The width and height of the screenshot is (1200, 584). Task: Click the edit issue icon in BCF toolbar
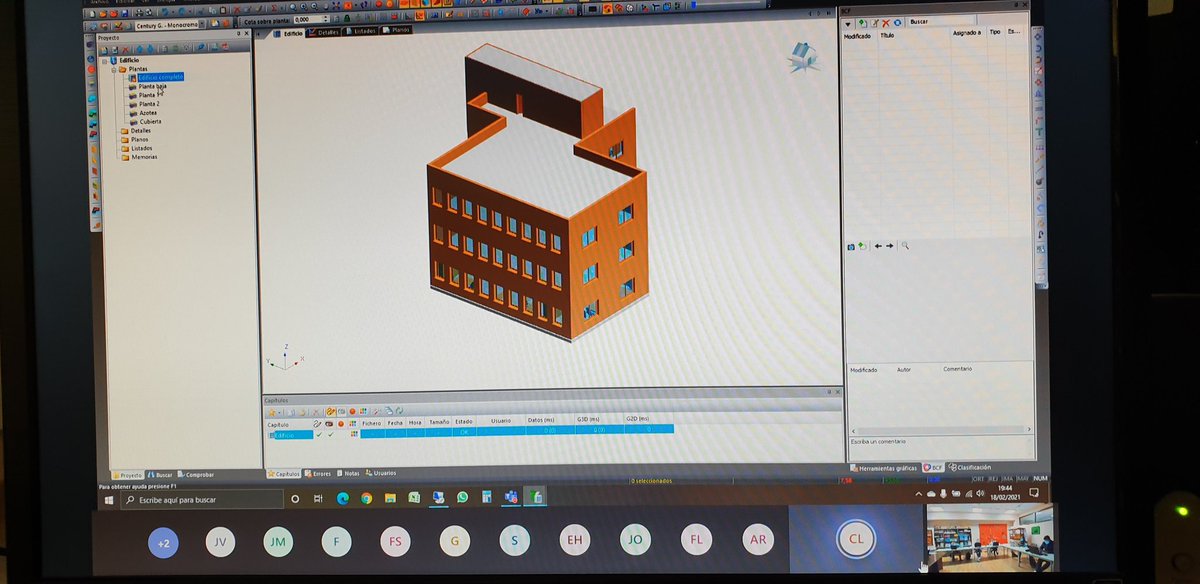(x=875, y=23)
